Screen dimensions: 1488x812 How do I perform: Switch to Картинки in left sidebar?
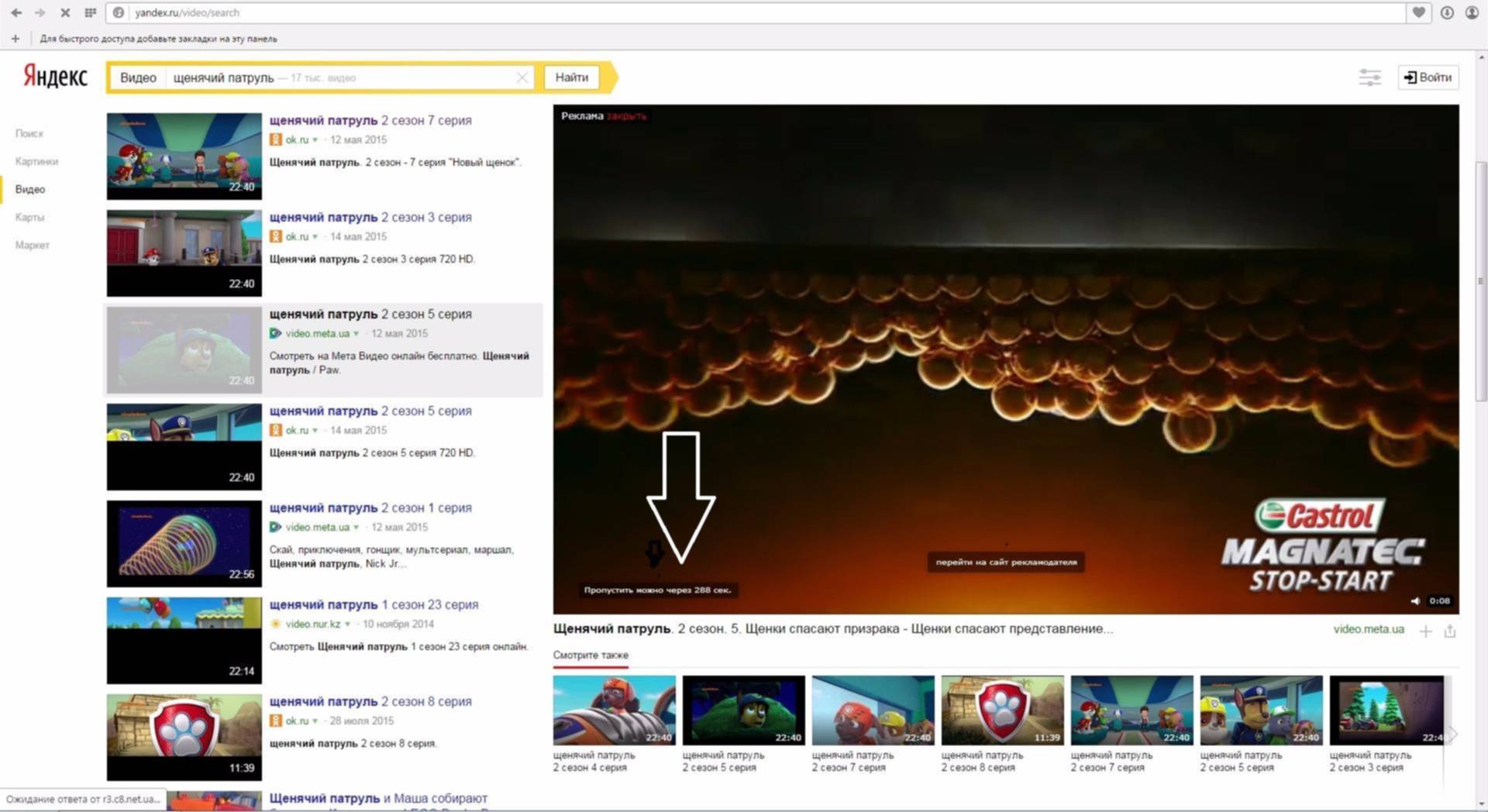coord(36,161)
